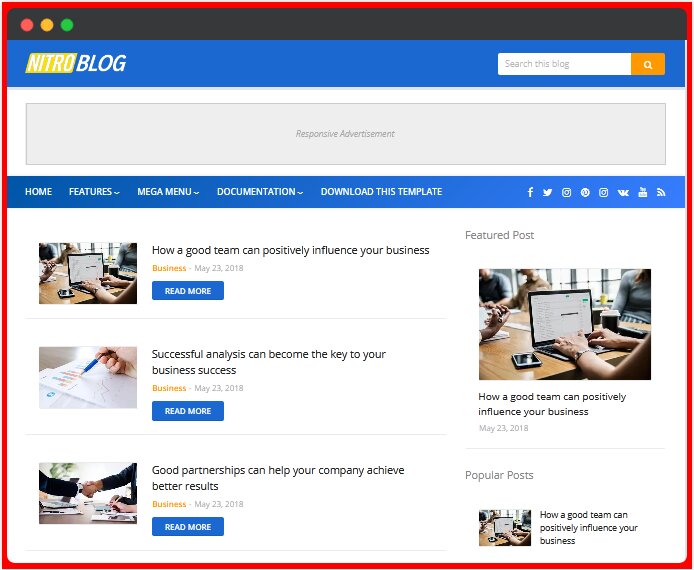Click the Business tag under partnerships post
Viewport: 694px width, 570px height.
(169, 504)
